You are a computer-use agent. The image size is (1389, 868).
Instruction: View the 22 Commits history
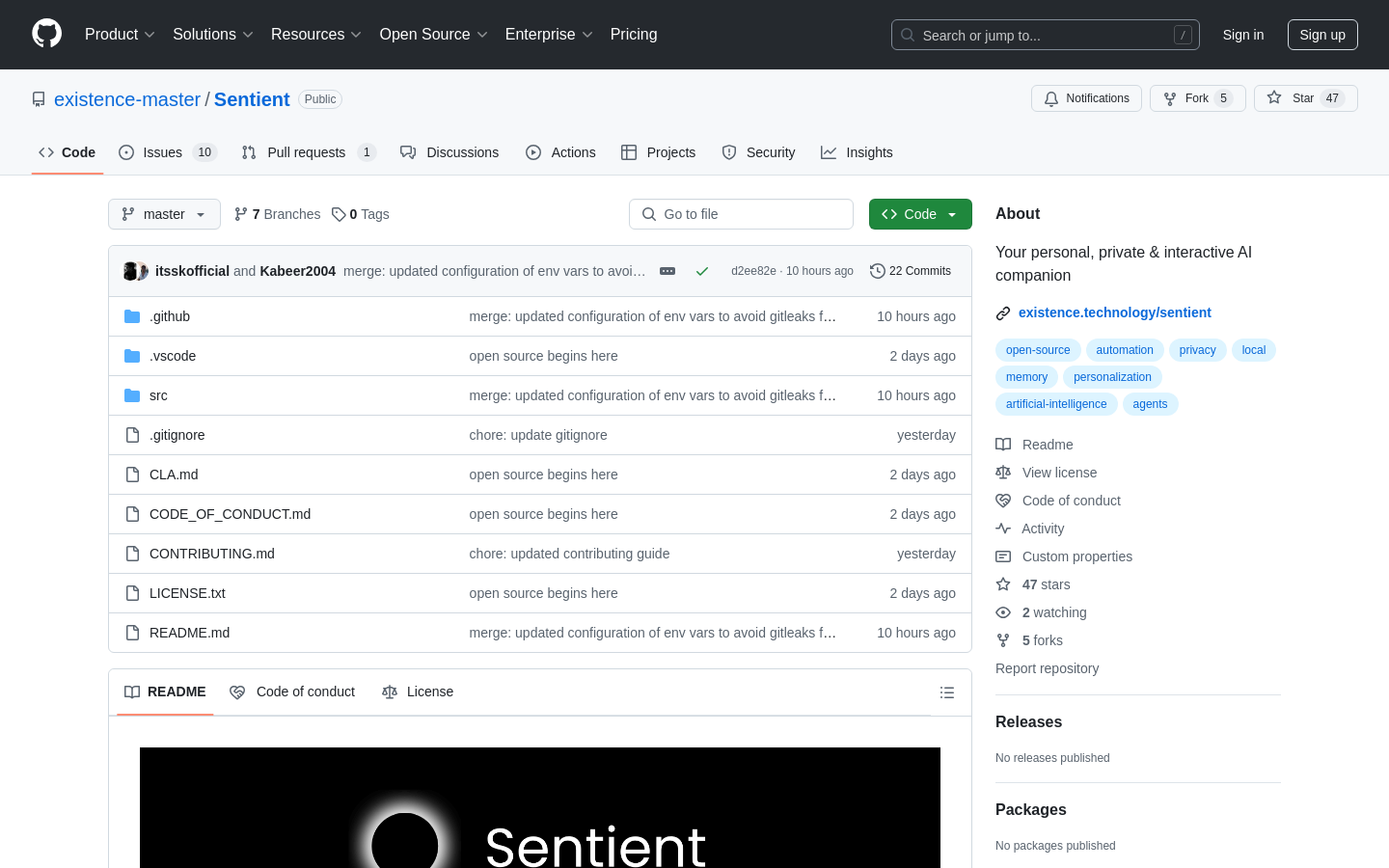911,271
